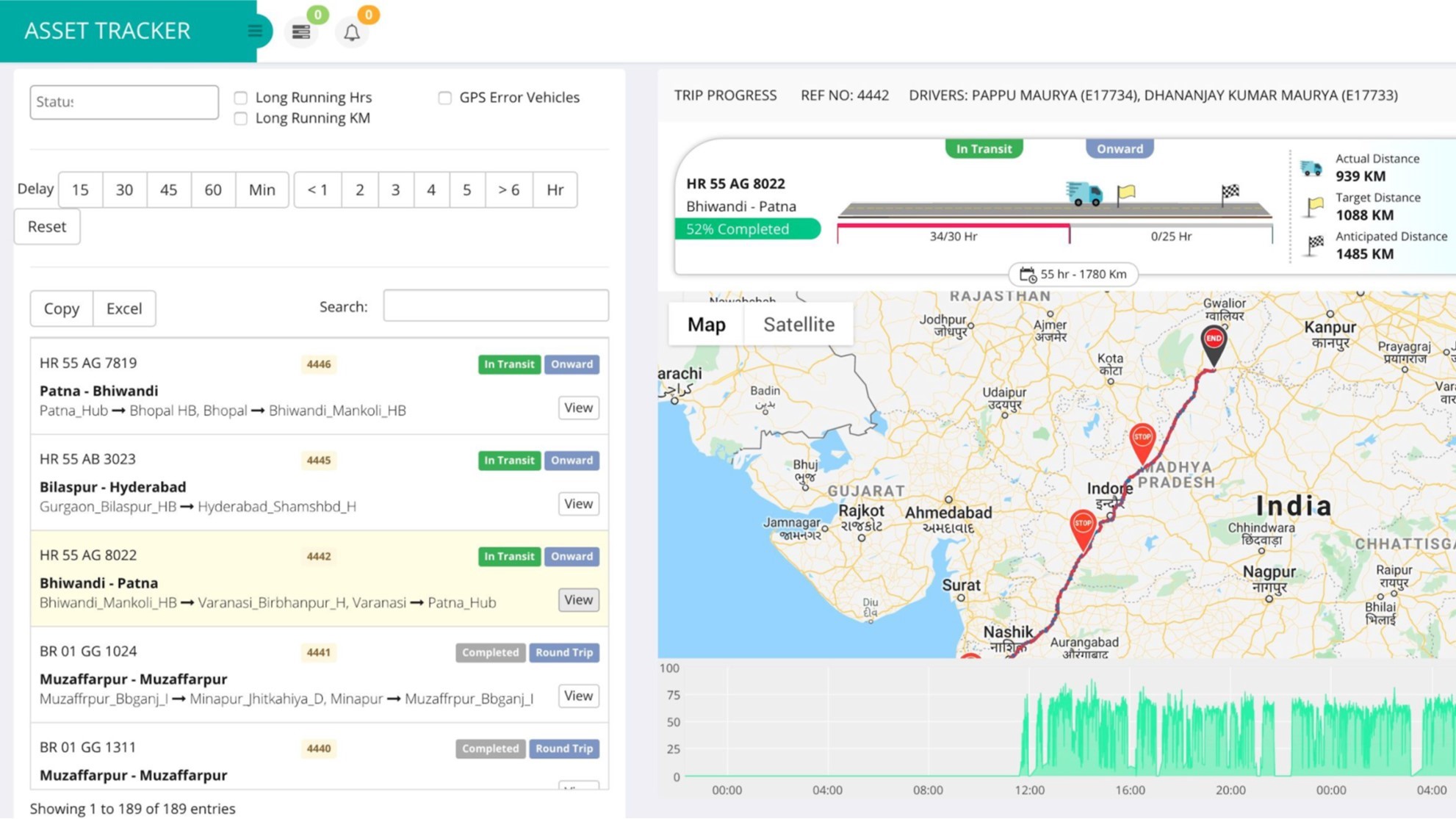
Task: Click Onward badge for HR 55 AB 3023
Action: click(x=572, y=461)
